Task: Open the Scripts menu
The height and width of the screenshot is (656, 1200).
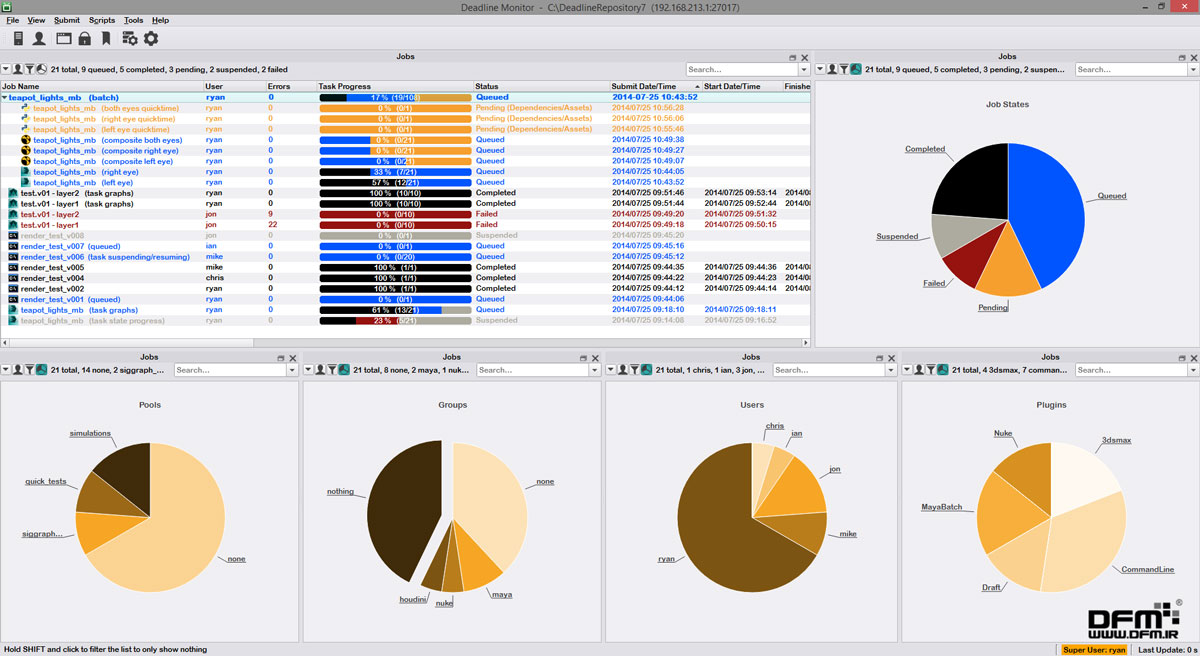Action: pyautogui.click(x=102, y=20)
